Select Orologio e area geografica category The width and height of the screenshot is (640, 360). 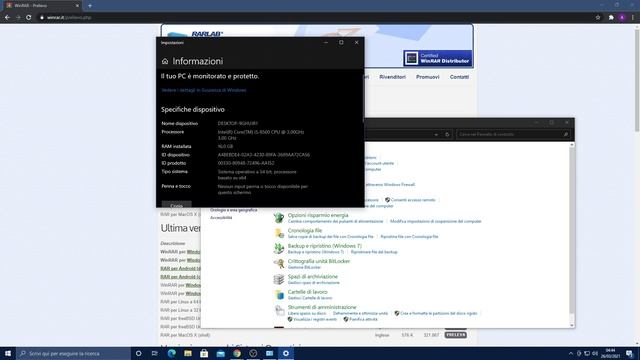pos(233,210)
